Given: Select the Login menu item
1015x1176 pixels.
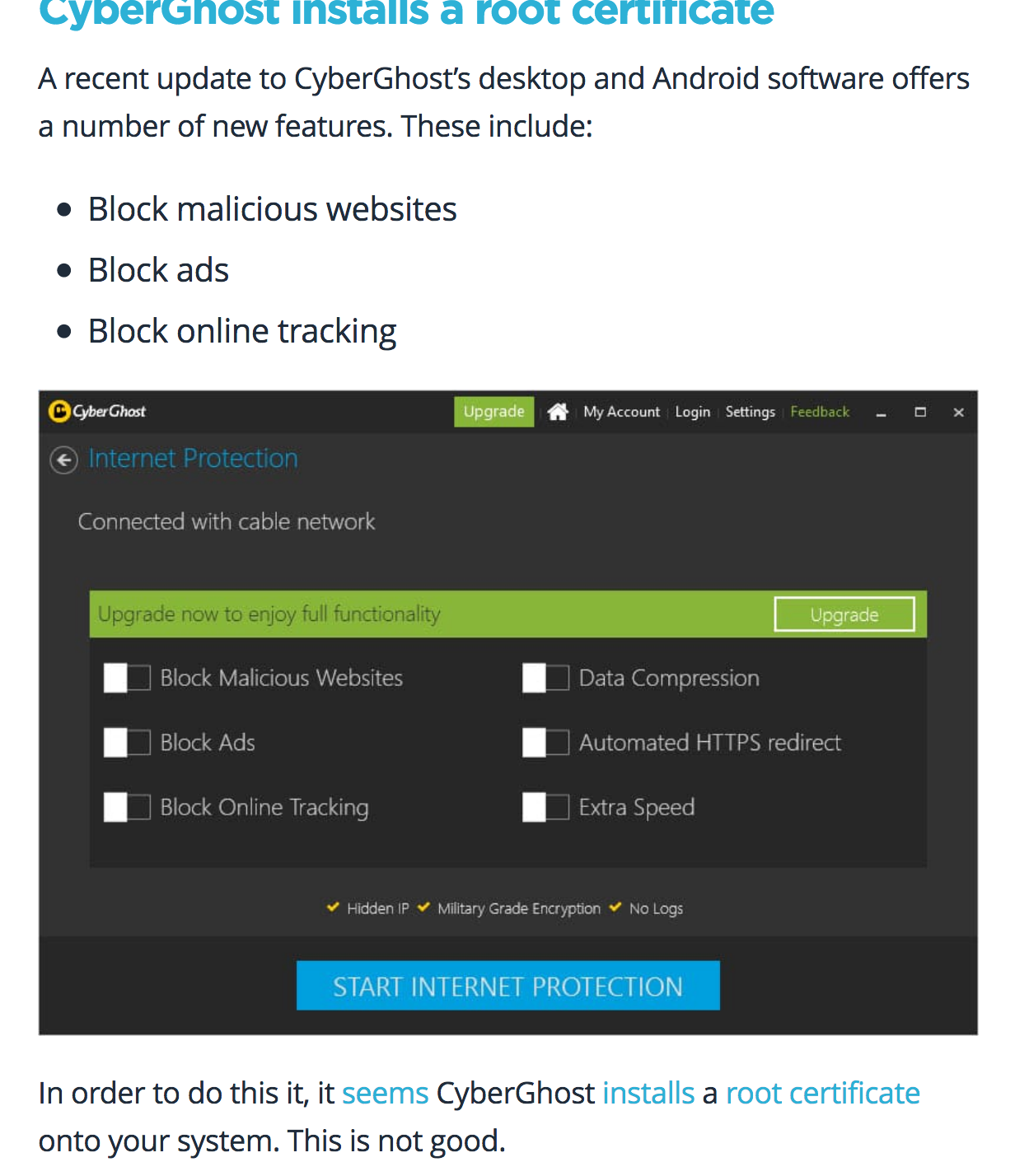Looking at the screenshot, I should (692, 412).
